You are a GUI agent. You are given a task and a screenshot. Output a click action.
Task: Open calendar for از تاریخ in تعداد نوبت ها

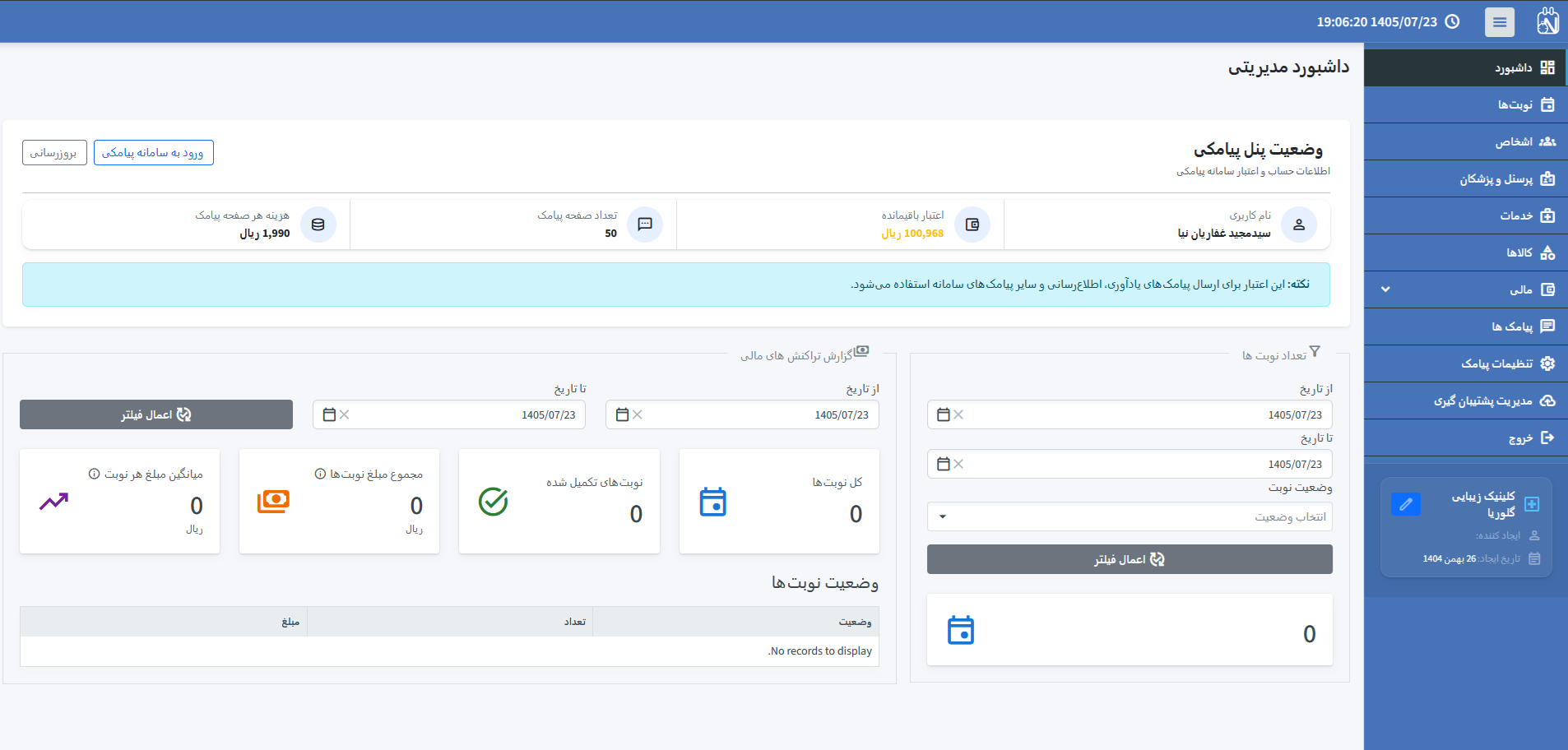(944, 414)
